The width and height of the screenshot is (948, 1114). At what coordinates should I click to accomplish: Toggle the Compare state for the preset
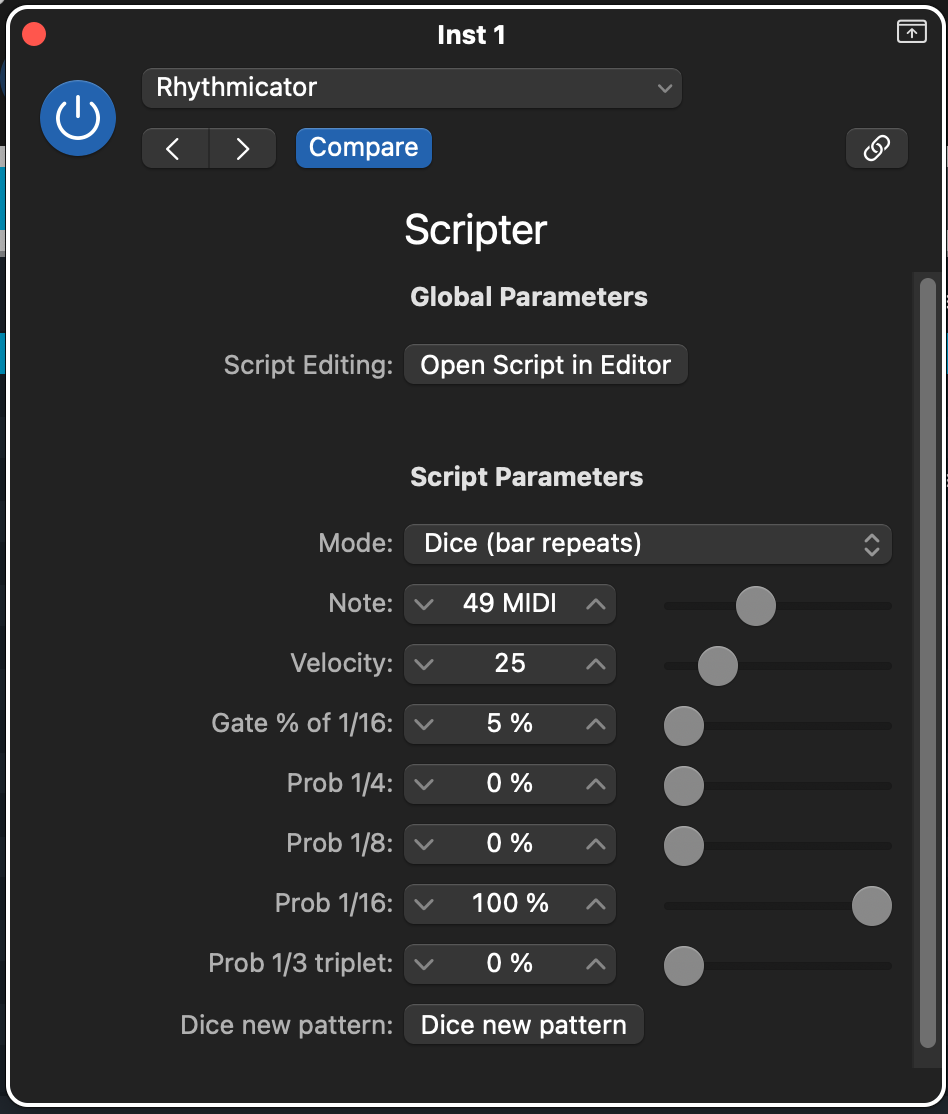[363, 147]
